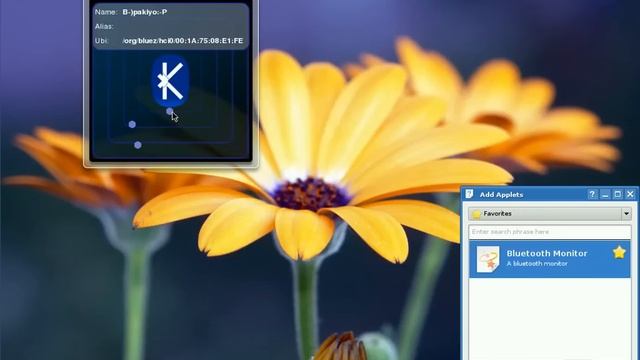The height and width of the screenshot is (360, 640).
Task: Click the dot directly beneath the Bluetooth icon
Action: (169, 111)
